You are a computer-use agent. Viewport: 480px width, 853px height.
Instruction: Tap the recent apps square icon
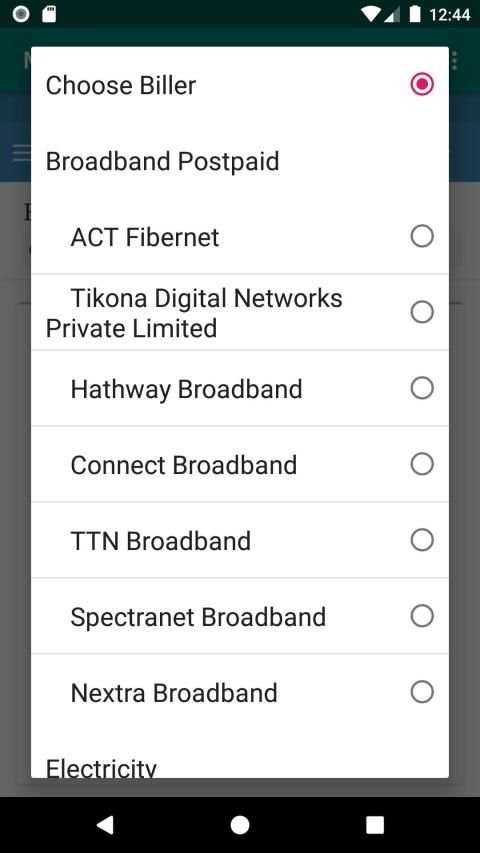[x=375, y=825]
